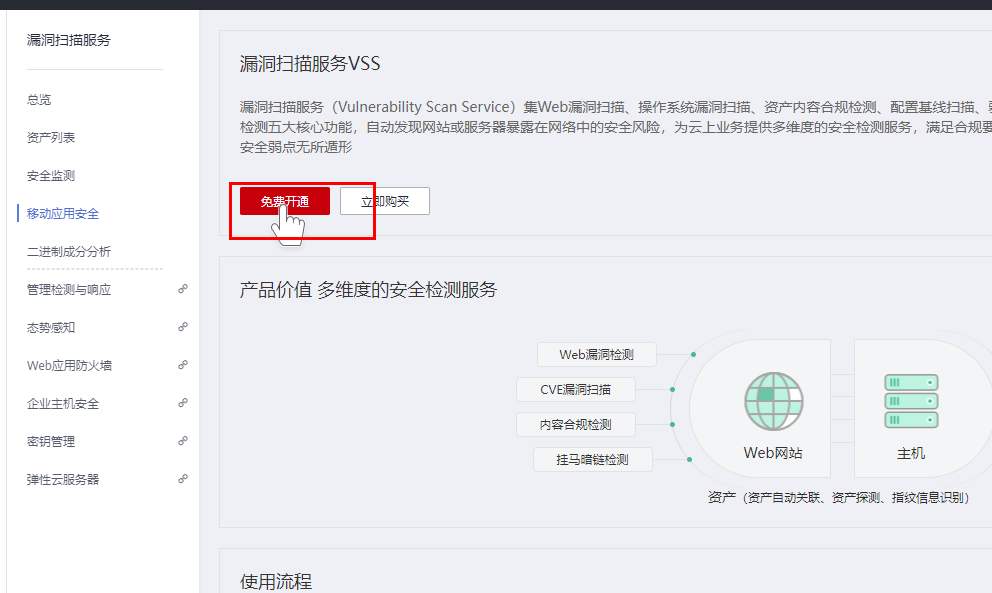Open 密钥管理 link
The width and height of the screenshot is (992, 593).
tap(51, 441)
